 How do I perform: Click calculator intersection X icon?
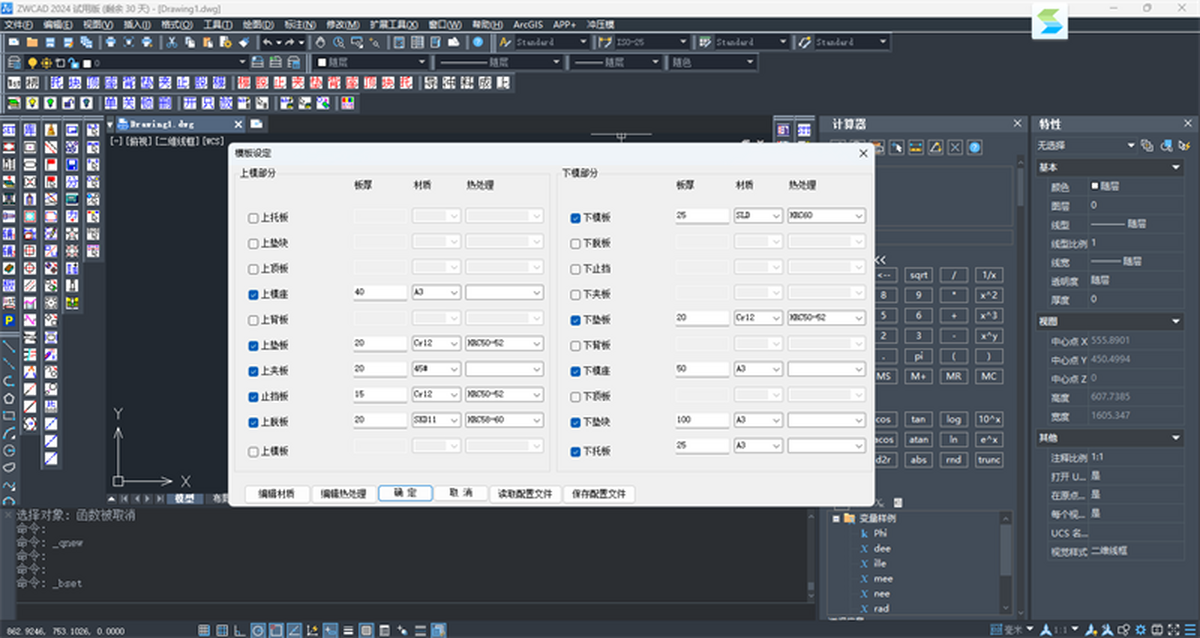955,147
